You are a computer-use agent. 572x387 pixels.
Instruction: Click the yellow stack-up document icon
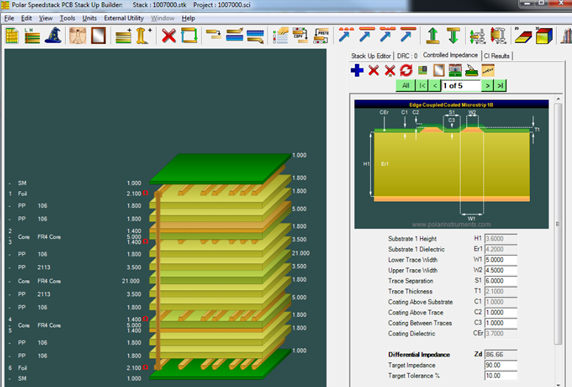(12, 36)
